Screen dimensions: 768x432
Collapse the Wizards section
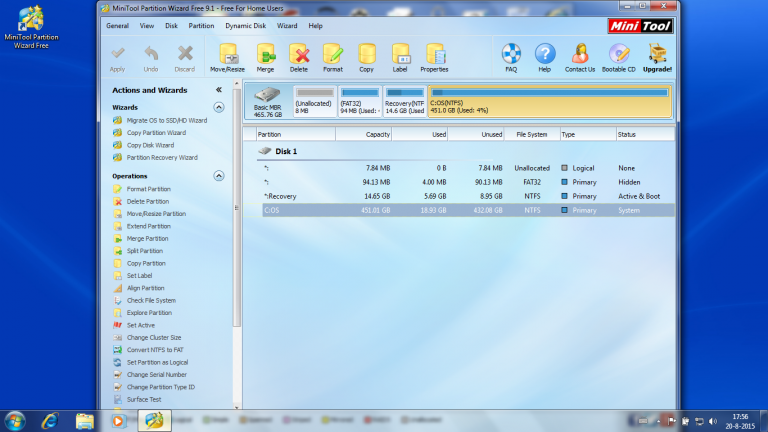pos(219,107)
